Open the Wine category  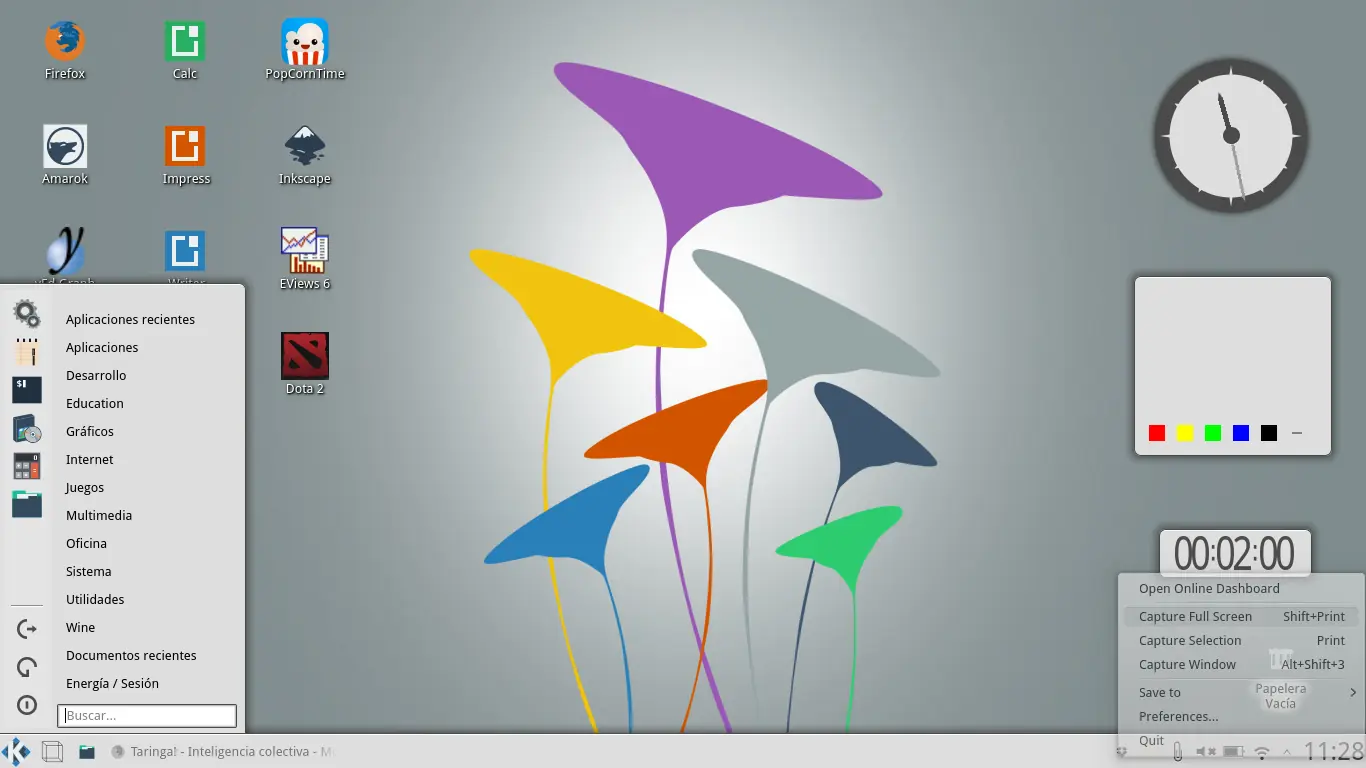coord(81,627)
